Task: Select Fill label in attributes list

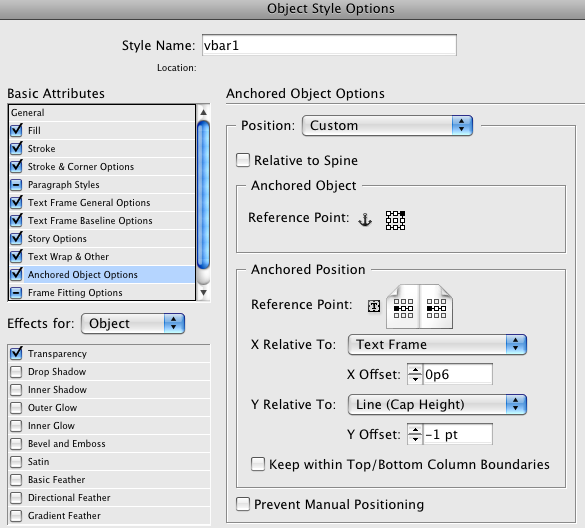Action: pos(34,131)
